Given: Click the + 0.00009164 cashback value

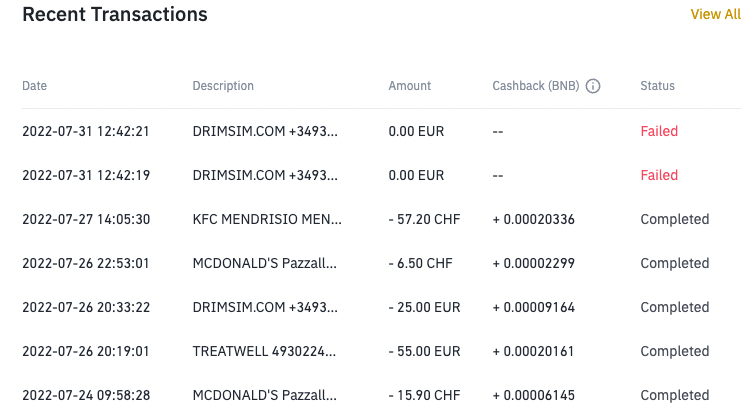Looking at the screenshot, I should tap(533, 307).
